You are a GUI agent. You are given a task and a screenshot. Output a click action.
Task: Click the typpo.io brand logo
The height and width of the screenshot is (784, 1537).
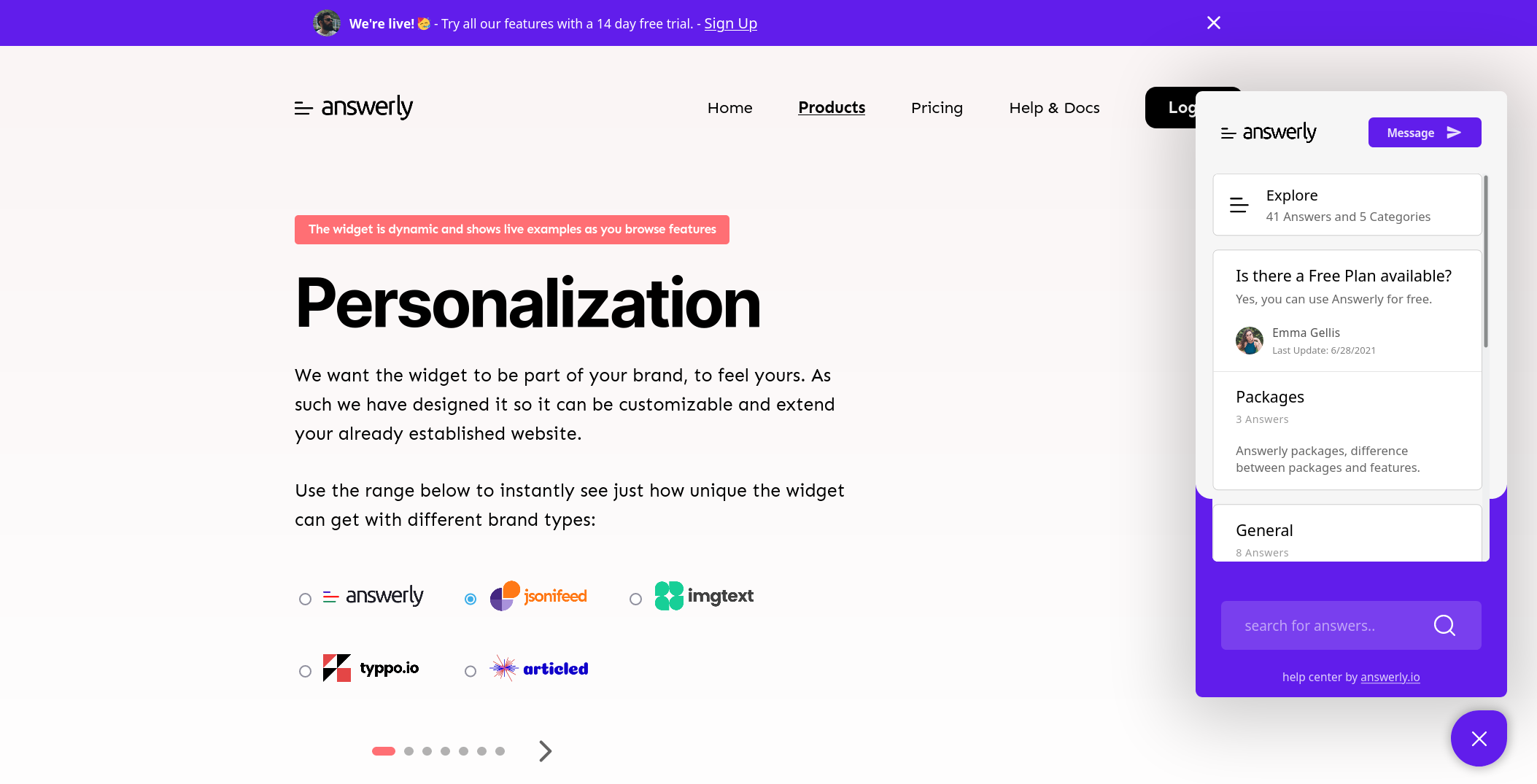point(370,667)
